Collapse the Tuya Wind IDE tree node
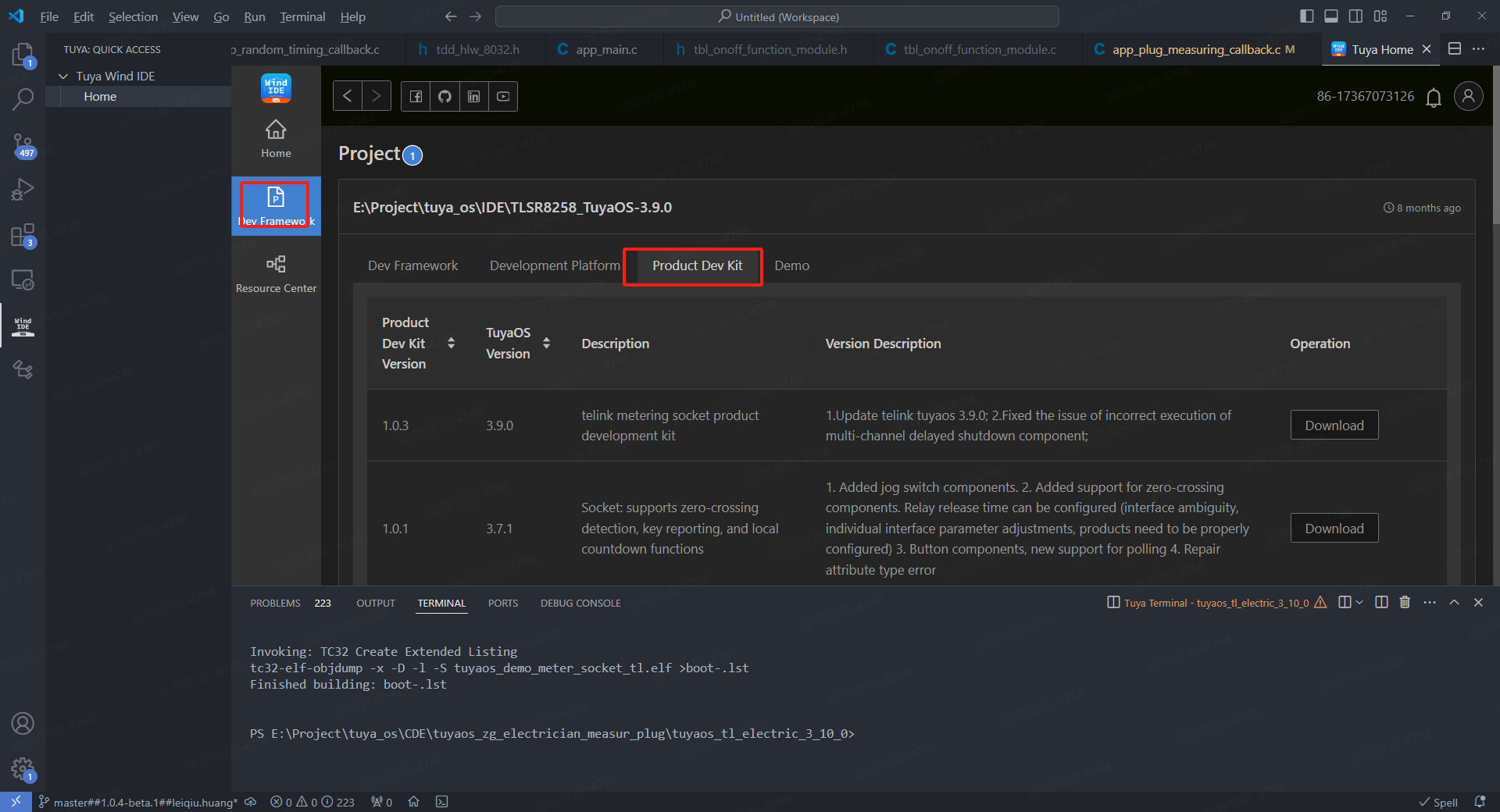The image size is (1500, 812). click(x=63, y=76)
